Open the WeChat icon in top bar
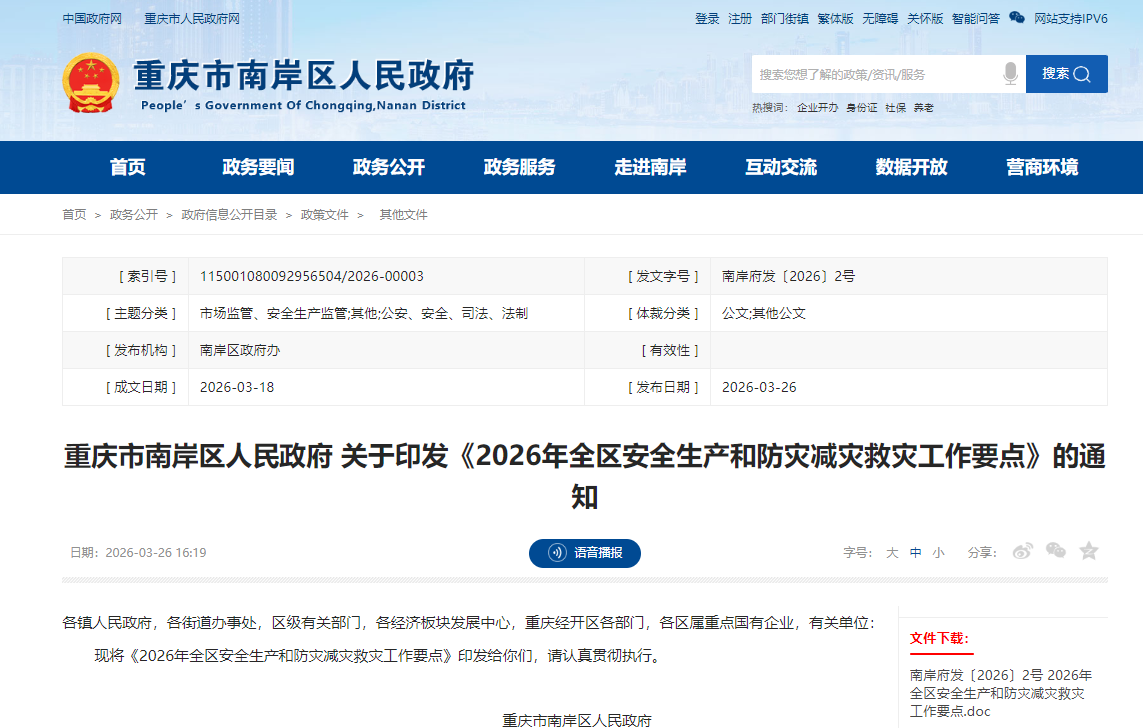The width and height of the screenshot is (1143, 728). pyautogui.click(x=1017, y=18)
